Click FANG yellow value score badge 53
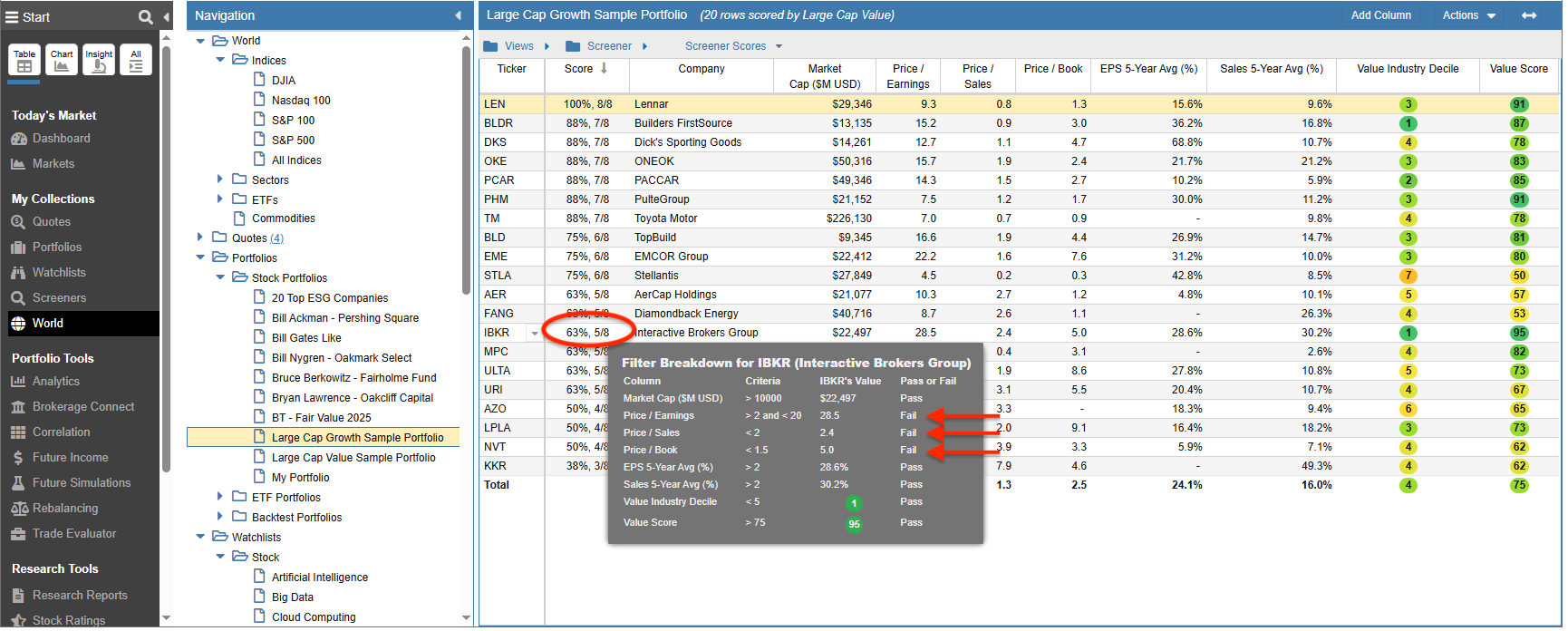1568x631 pixels. point(1519,314)
